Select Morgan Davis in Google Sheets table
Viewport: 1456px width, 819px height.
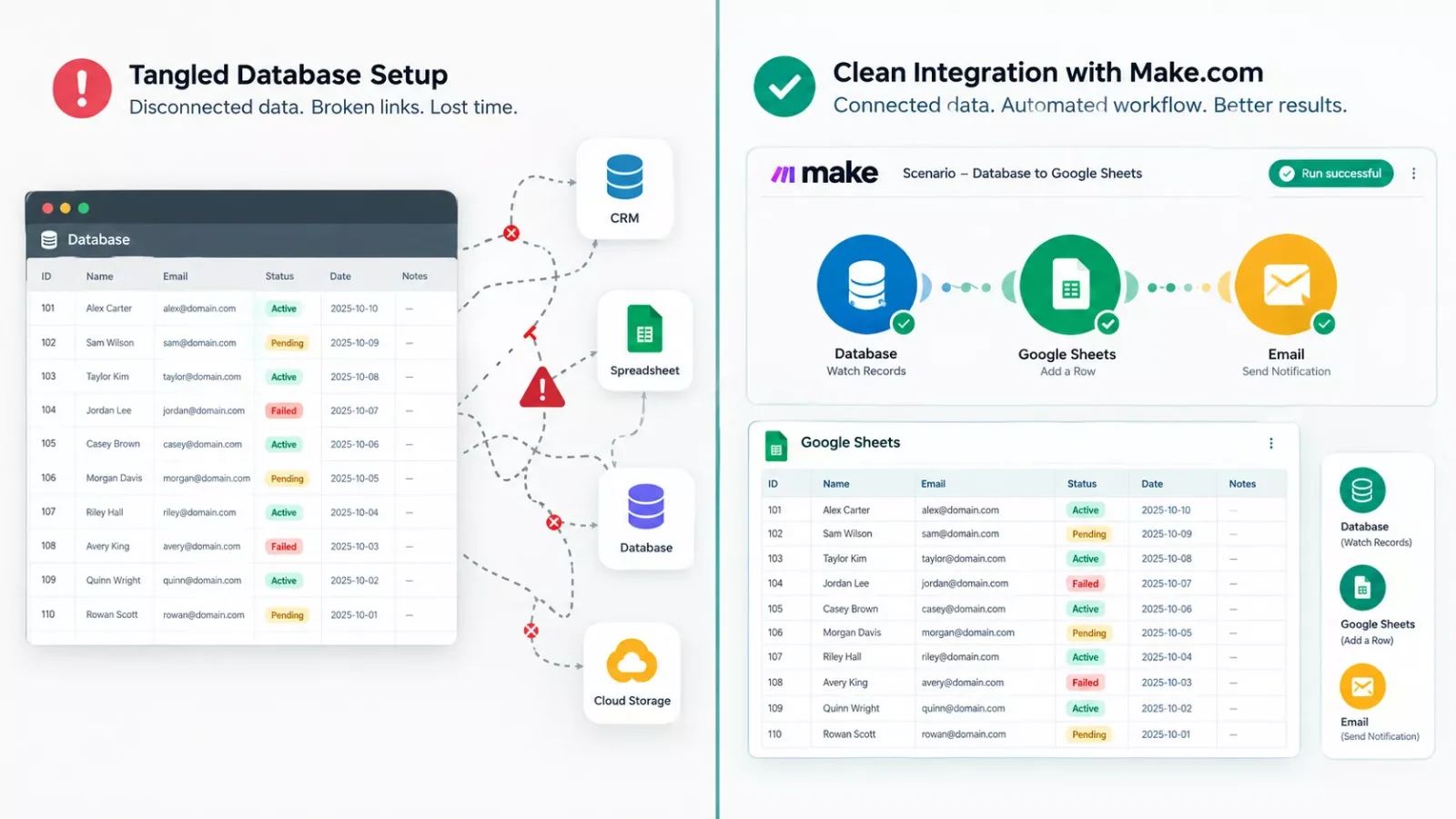(x=852, y=632)
